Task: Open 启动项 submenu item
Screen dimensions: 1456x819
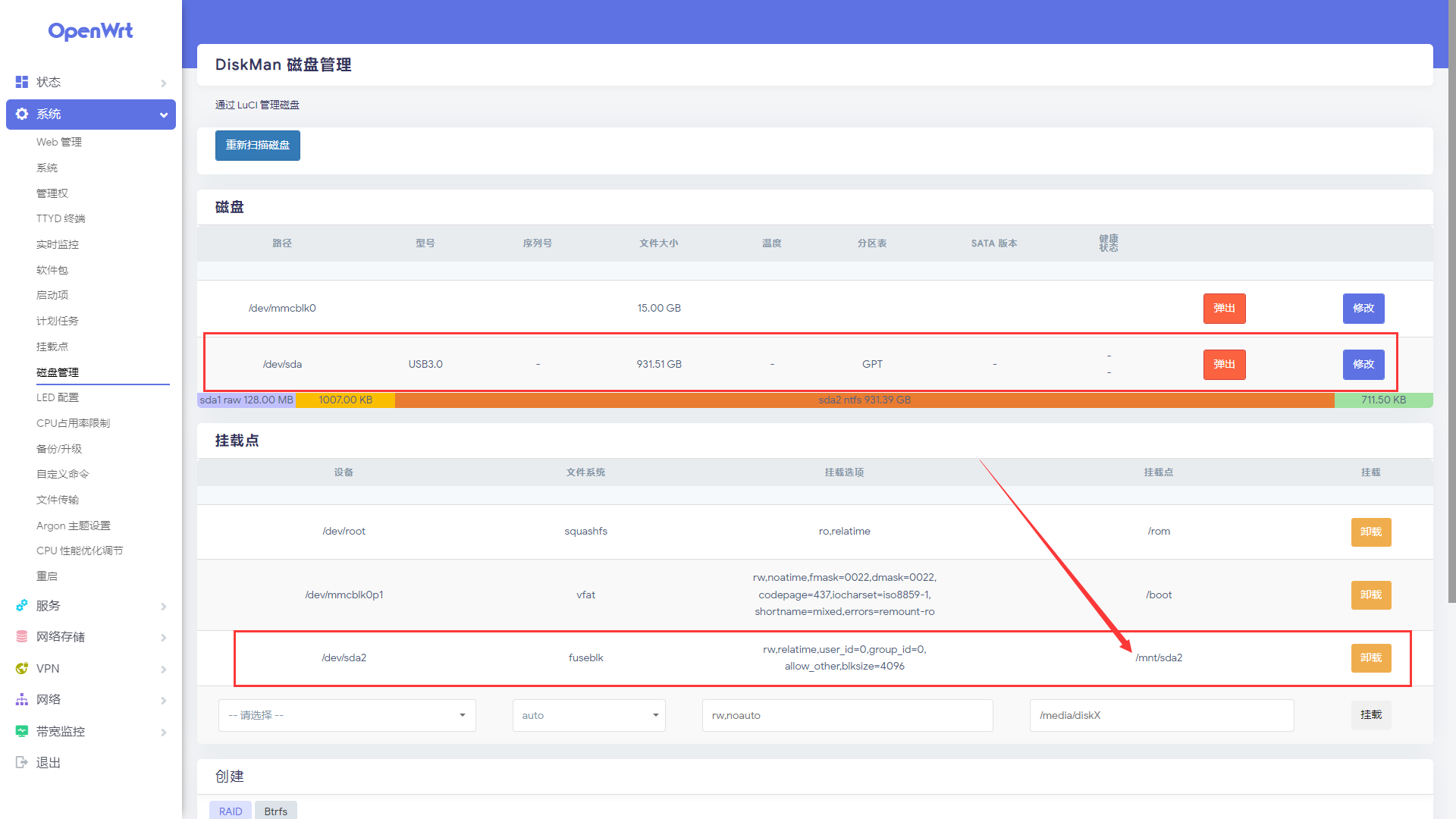Action: 52,295
